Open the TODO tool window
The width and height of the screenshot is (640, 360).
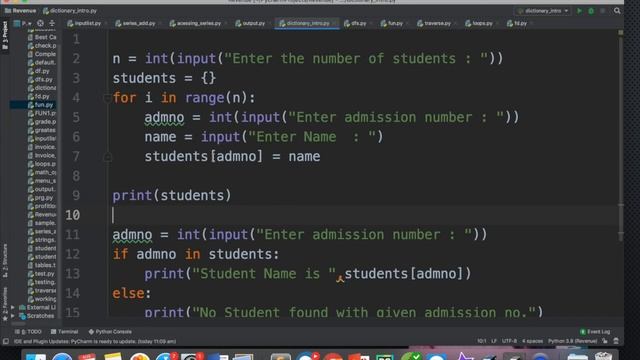pos(29,332)
